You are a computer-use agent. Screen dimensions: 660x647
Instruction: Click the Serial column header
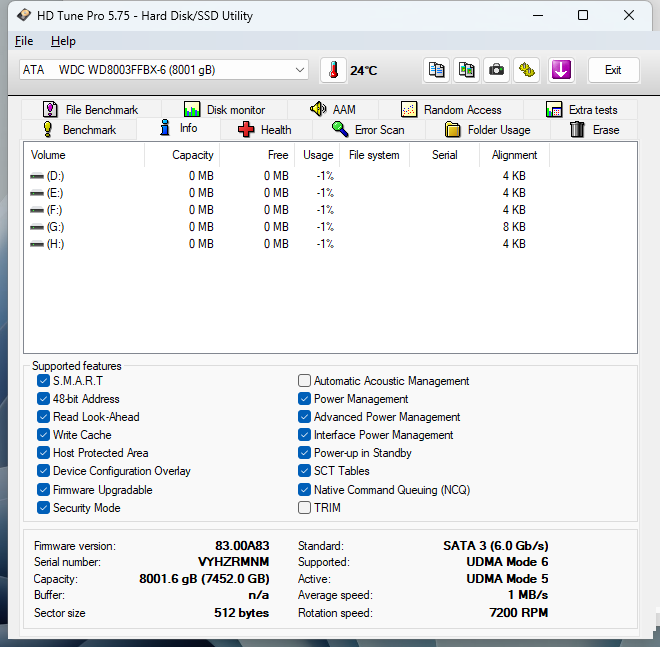pos(444,155)
